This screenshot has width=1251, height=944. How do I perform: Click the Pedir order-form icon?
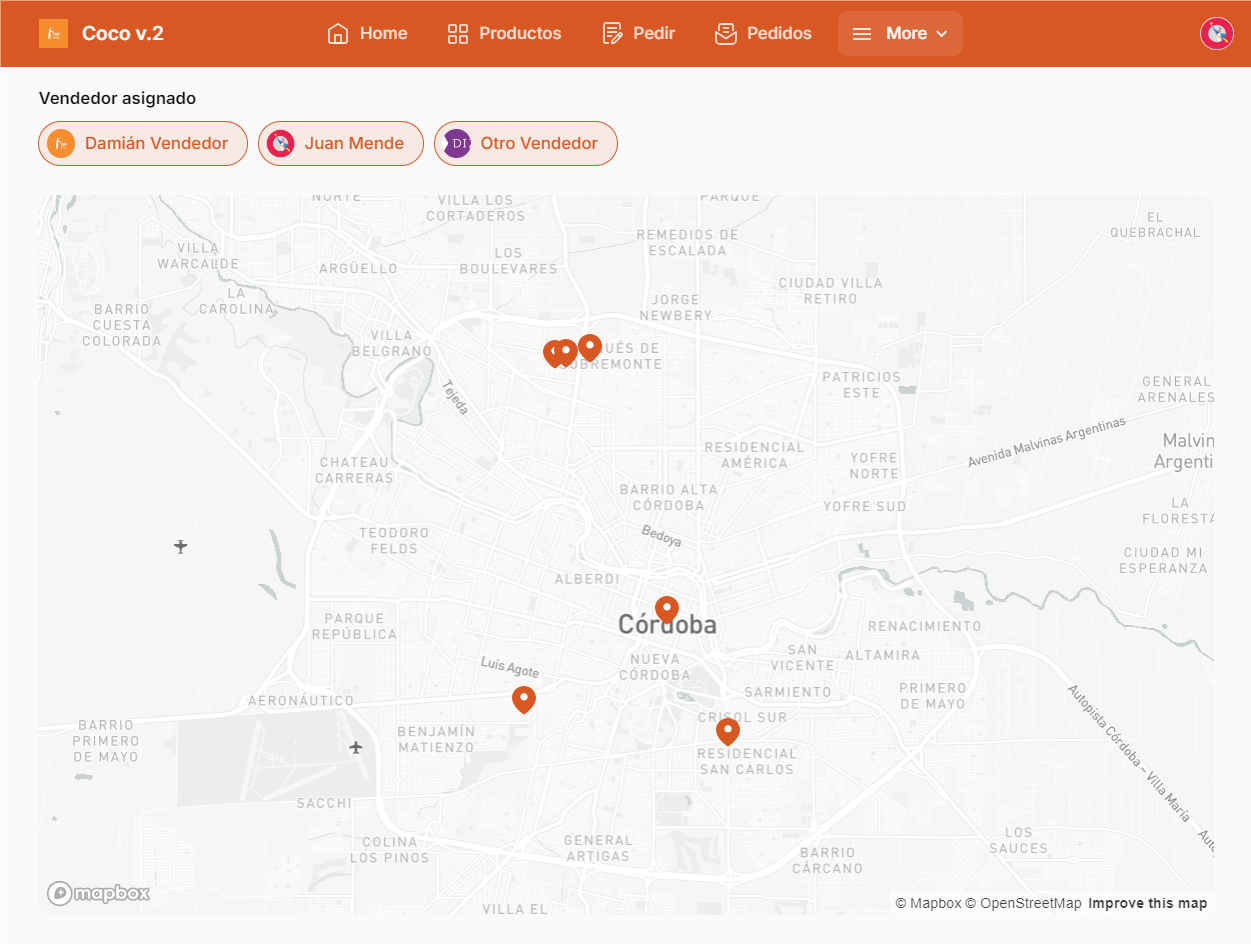(610, 33)
